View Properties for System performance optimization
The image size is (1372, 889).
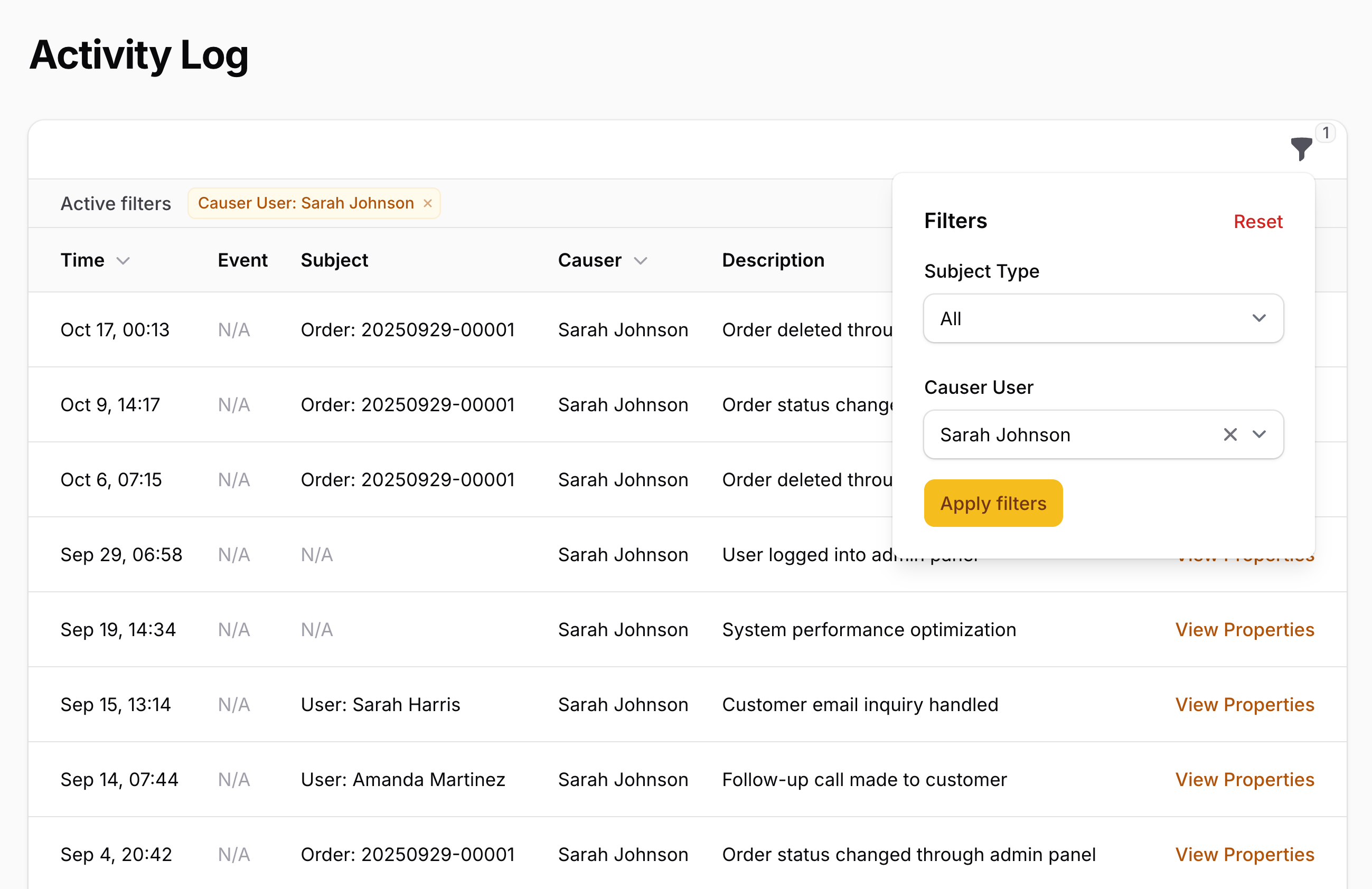tap(1244, 630)
